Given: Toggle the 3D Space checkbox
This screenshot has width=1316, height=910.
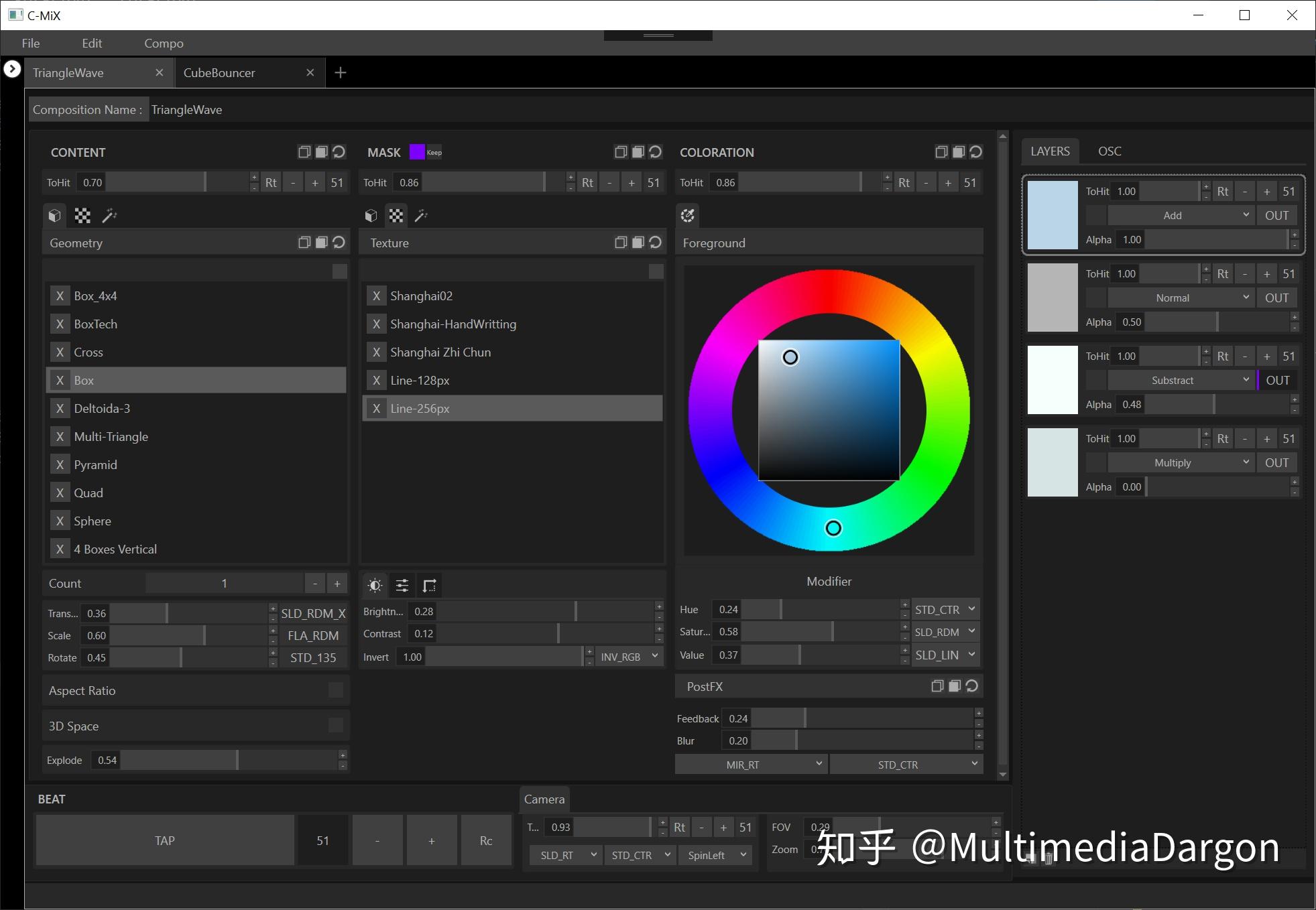Looking at the screenshot, I should [336, 725].
